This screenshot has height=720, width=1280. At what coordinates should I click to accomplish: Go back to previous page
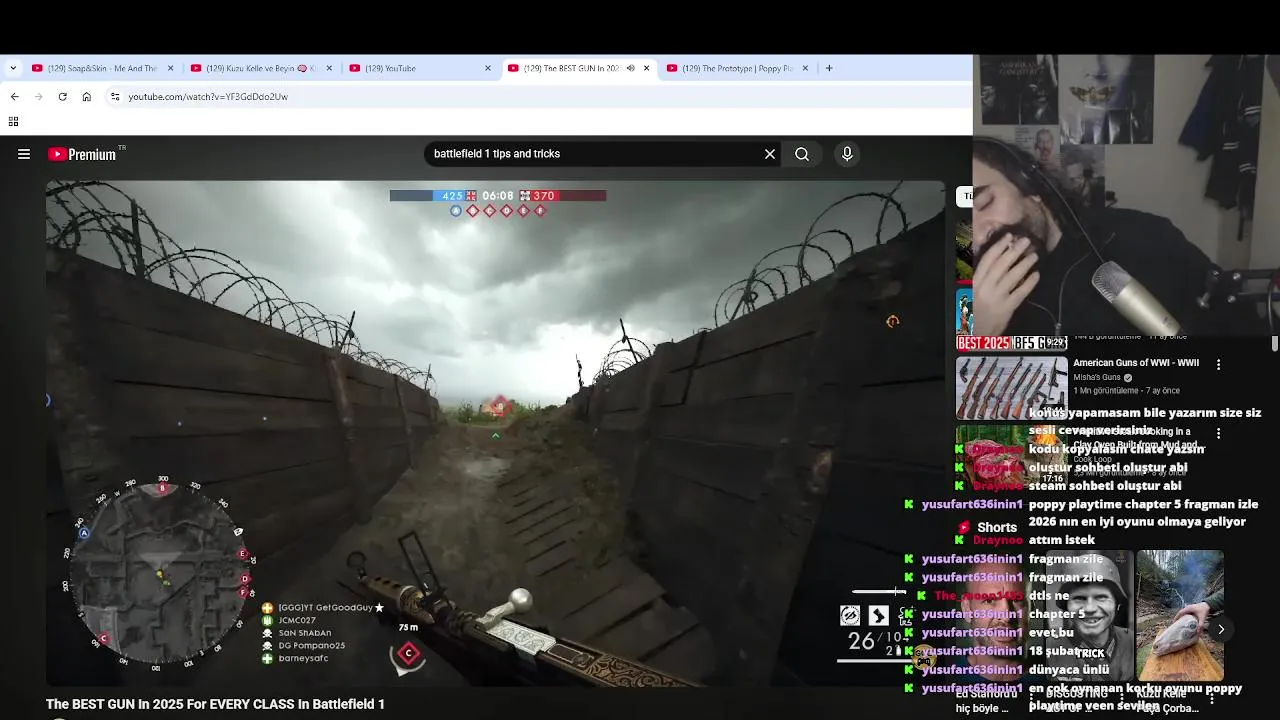pos(14,96)
